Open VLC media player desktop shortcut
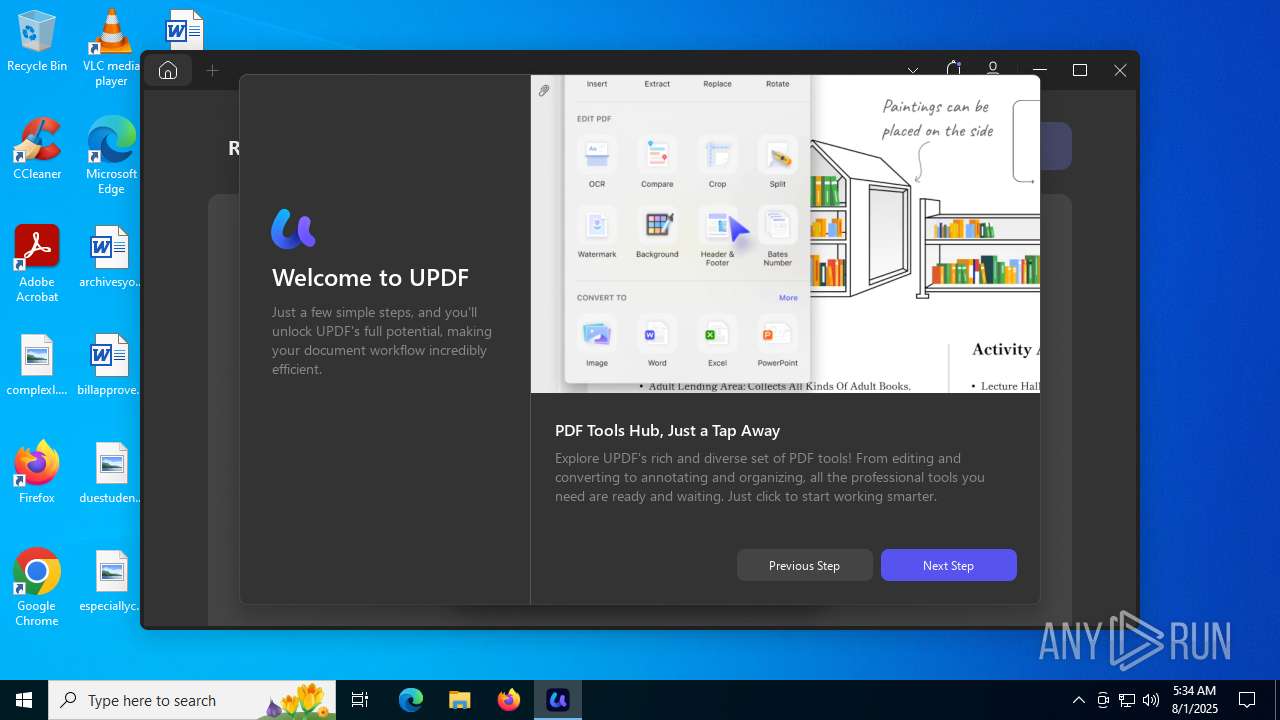Viewport: 1280px width, 720px height. point(111,48)
